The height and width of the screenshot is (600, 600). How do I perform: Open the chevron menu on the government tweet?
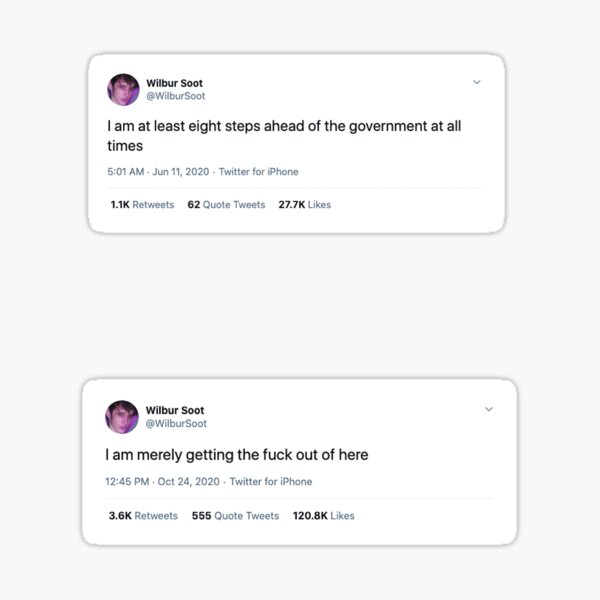477,82
